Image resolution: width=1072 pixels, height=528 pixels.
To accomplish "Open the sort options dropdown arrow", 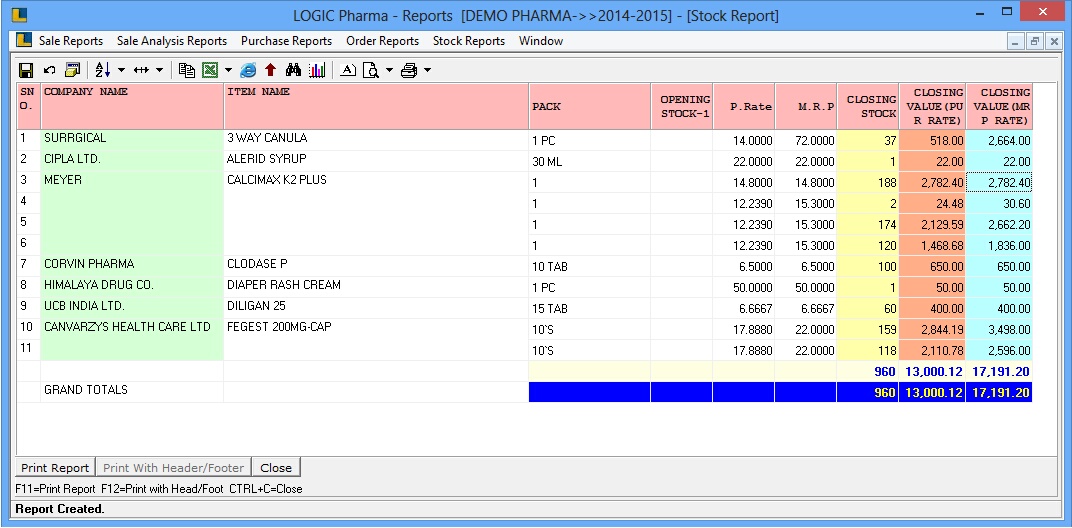I will 122,70.
